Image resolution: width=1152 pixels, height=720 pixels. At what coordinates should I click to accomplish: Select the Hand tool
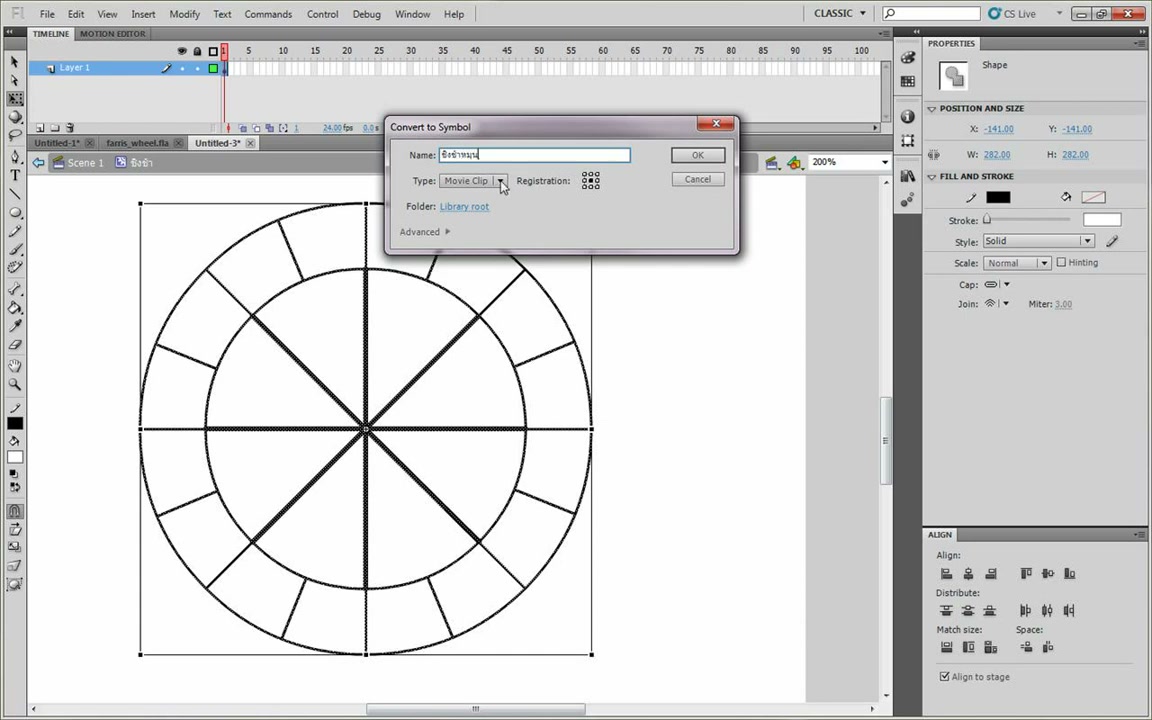tap(15, 365)
